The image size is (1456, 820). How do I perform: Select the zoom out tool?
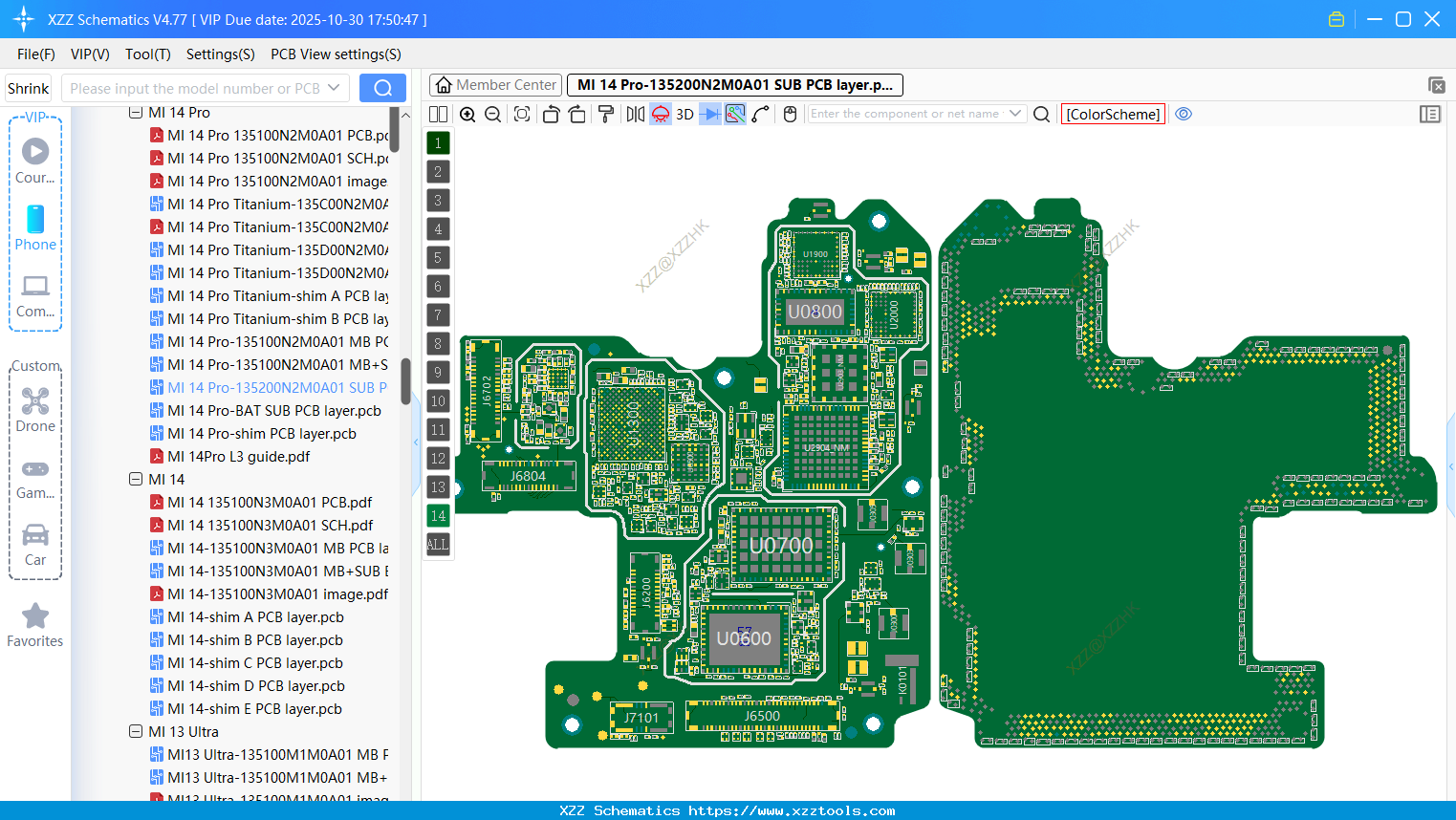pyautogui.click(x=492, y=113)
